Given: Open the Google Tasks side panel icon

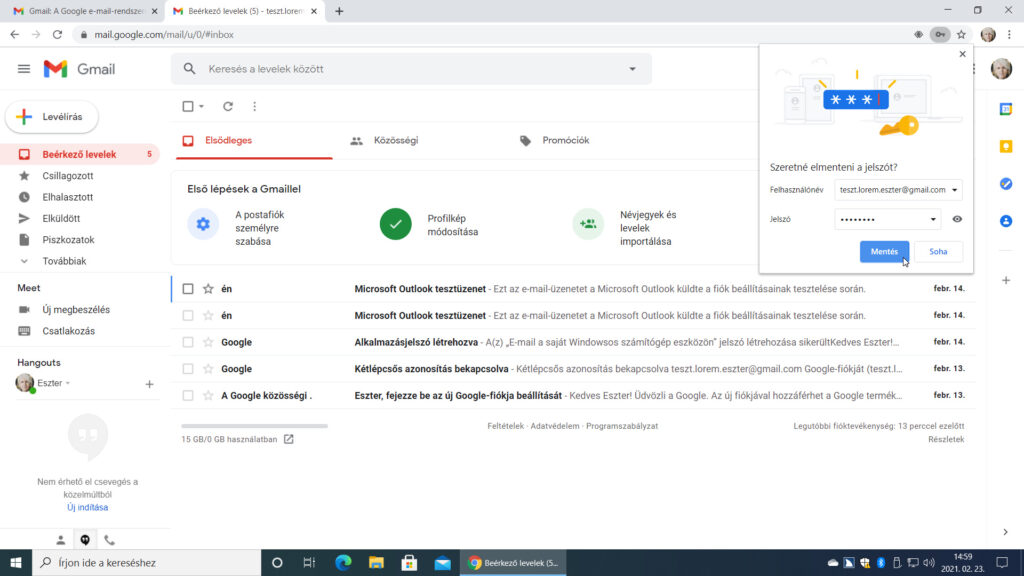Looking at the screenshot, I should [x=1006, y=184].
